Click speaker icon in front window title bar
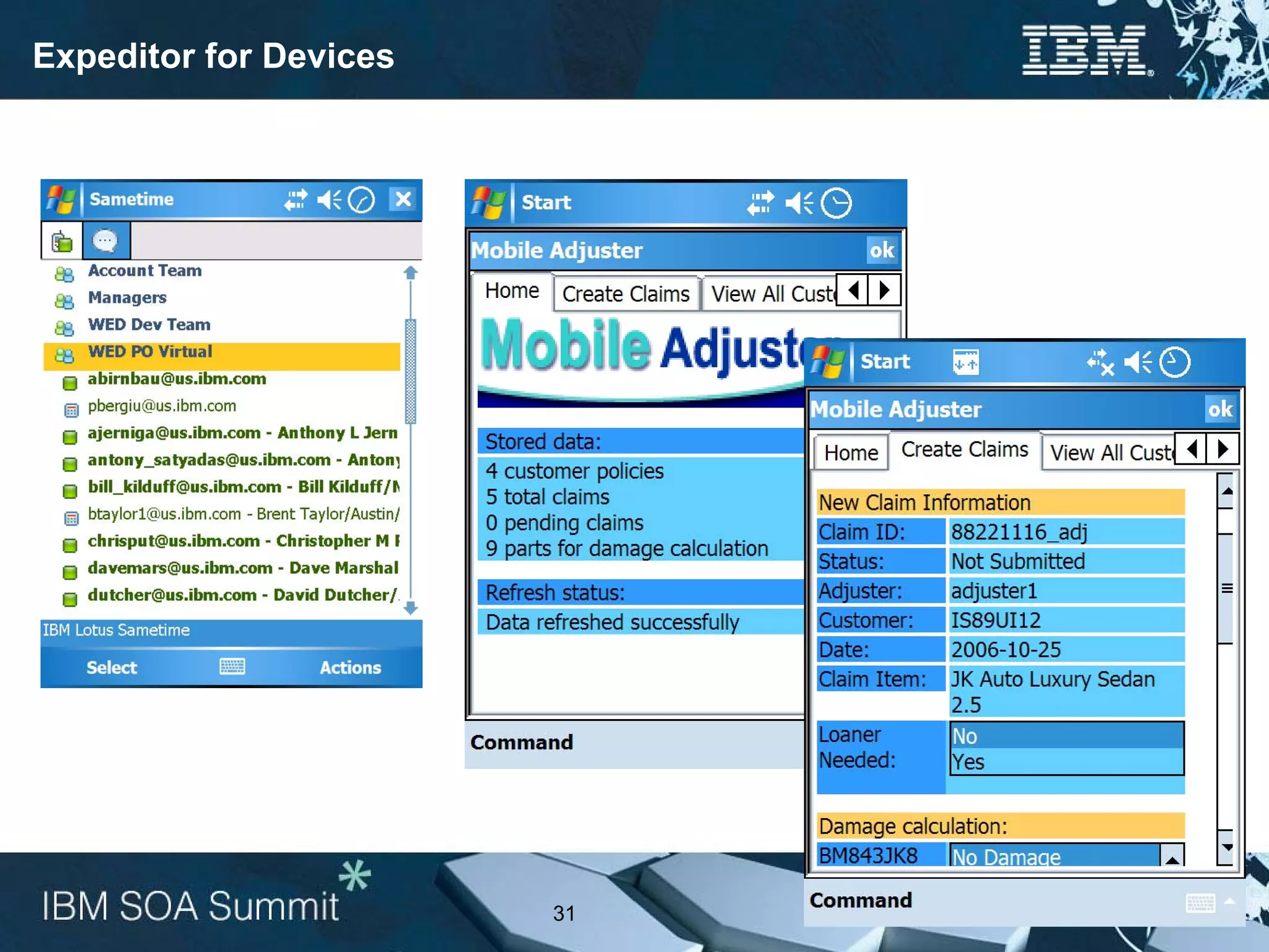1269x952 pixels. coord(1138,362)
